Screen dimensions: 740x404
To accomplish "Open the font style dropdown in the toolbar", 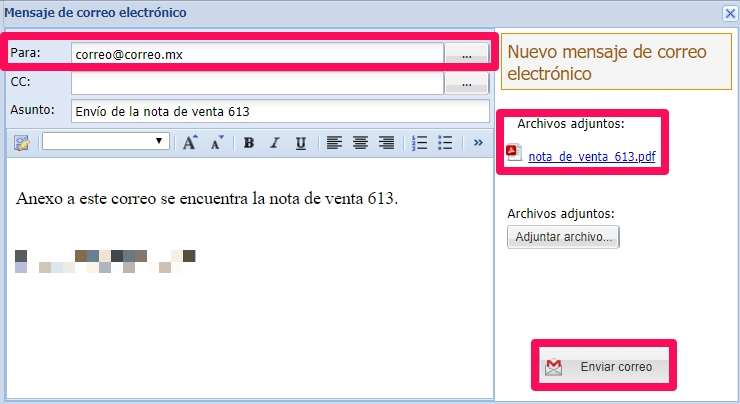I will pyautogui.click(x=106, y=141).
